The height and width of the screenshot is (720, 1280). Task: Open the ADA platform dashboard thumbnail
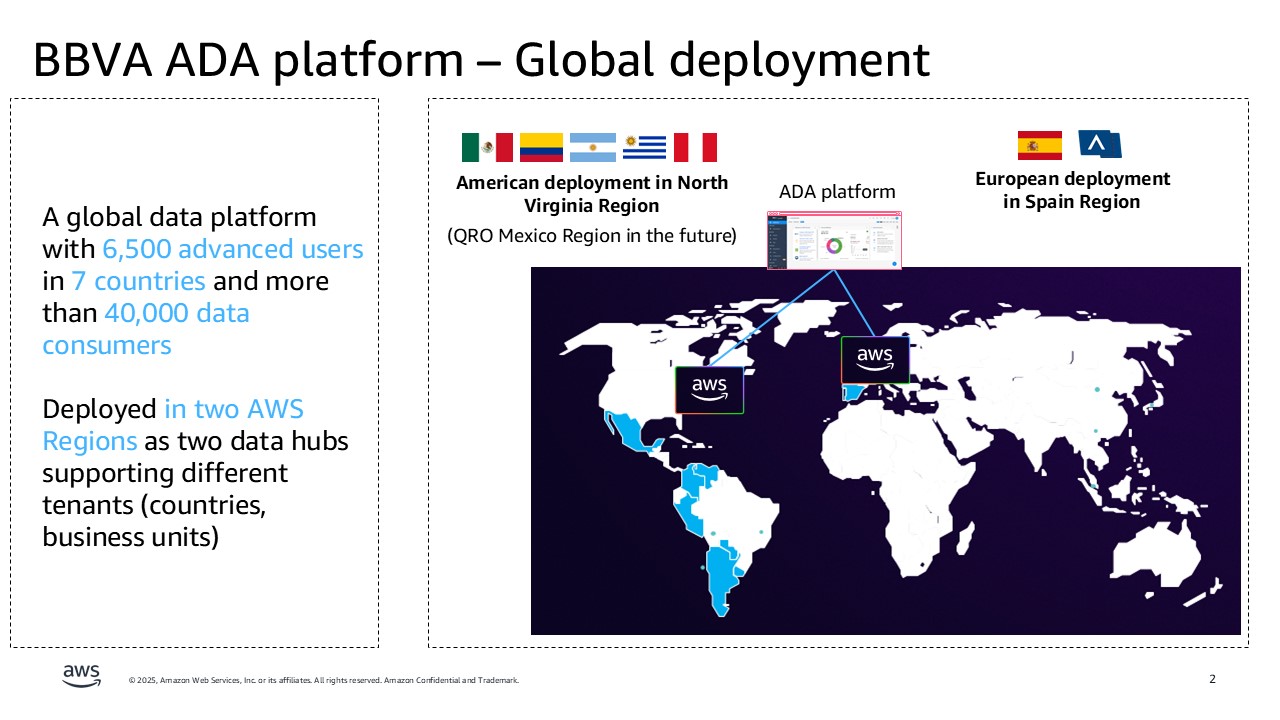click(834, 239)
